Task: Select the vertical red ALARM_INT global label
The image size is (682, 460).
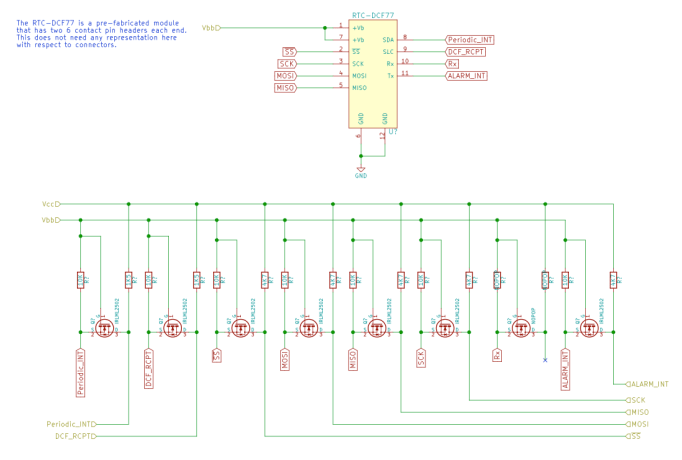Action: coord(565,370)
